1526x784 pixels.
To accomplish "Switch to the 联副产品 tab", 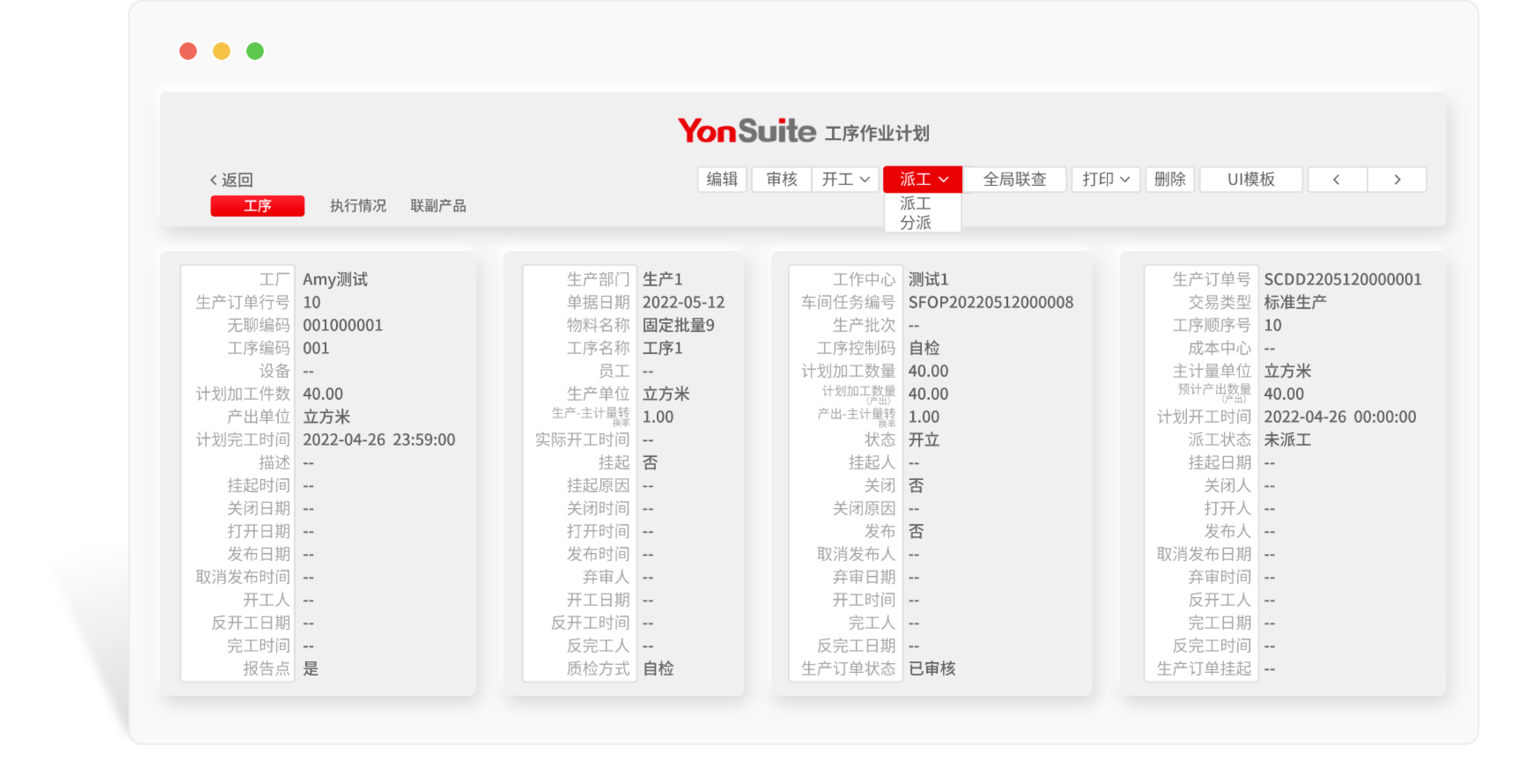I will coord(438,206).
